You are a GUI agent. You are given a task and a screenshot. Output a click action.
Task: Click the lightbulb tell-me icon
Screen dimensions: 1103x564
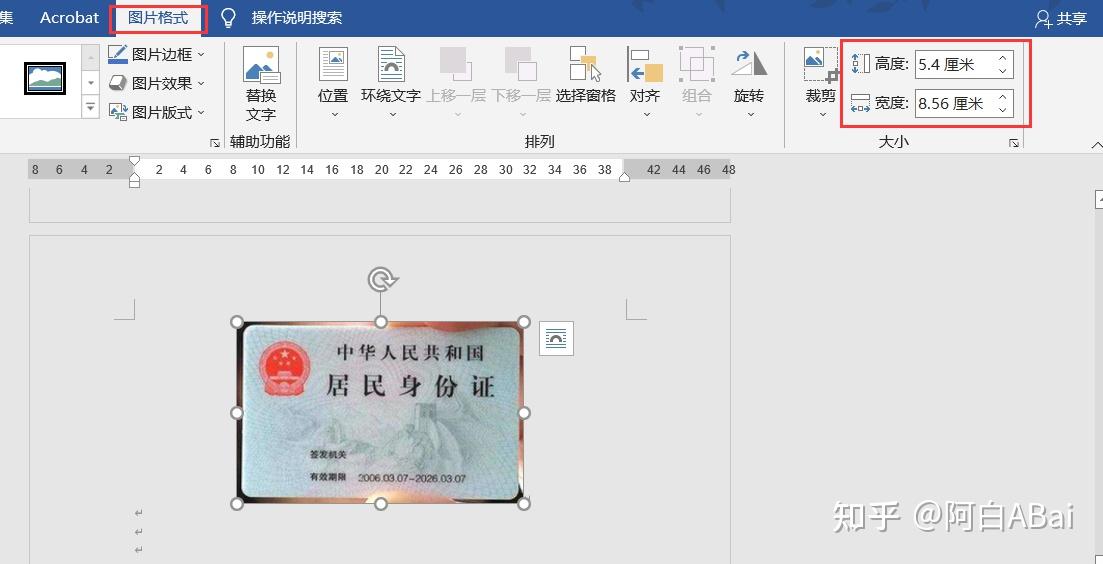tap(228, 18)
